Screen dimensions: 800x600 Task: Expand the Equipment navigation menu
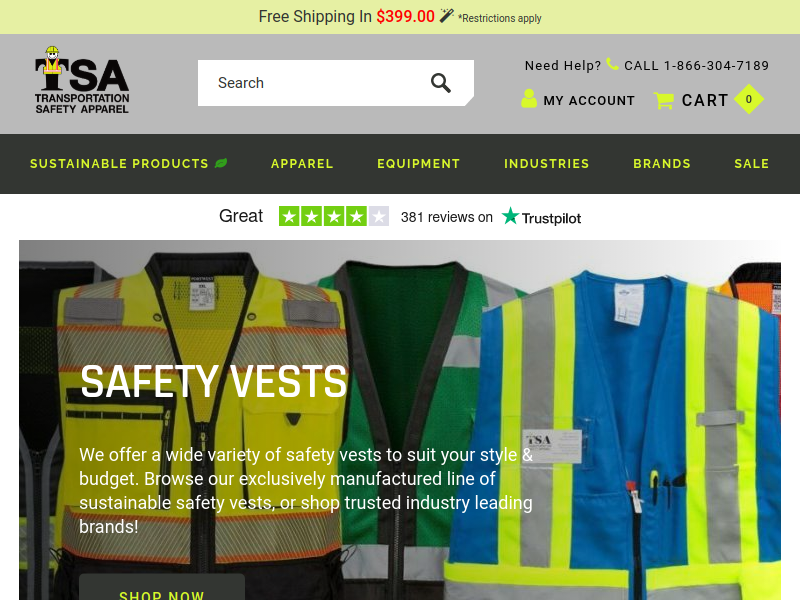pyautogui.click(x=418, y=164)
